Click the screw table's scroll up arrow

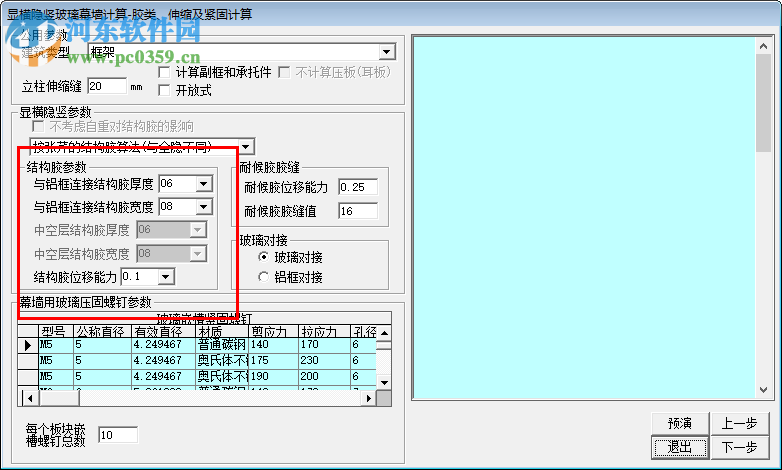(x=384, y=333)
